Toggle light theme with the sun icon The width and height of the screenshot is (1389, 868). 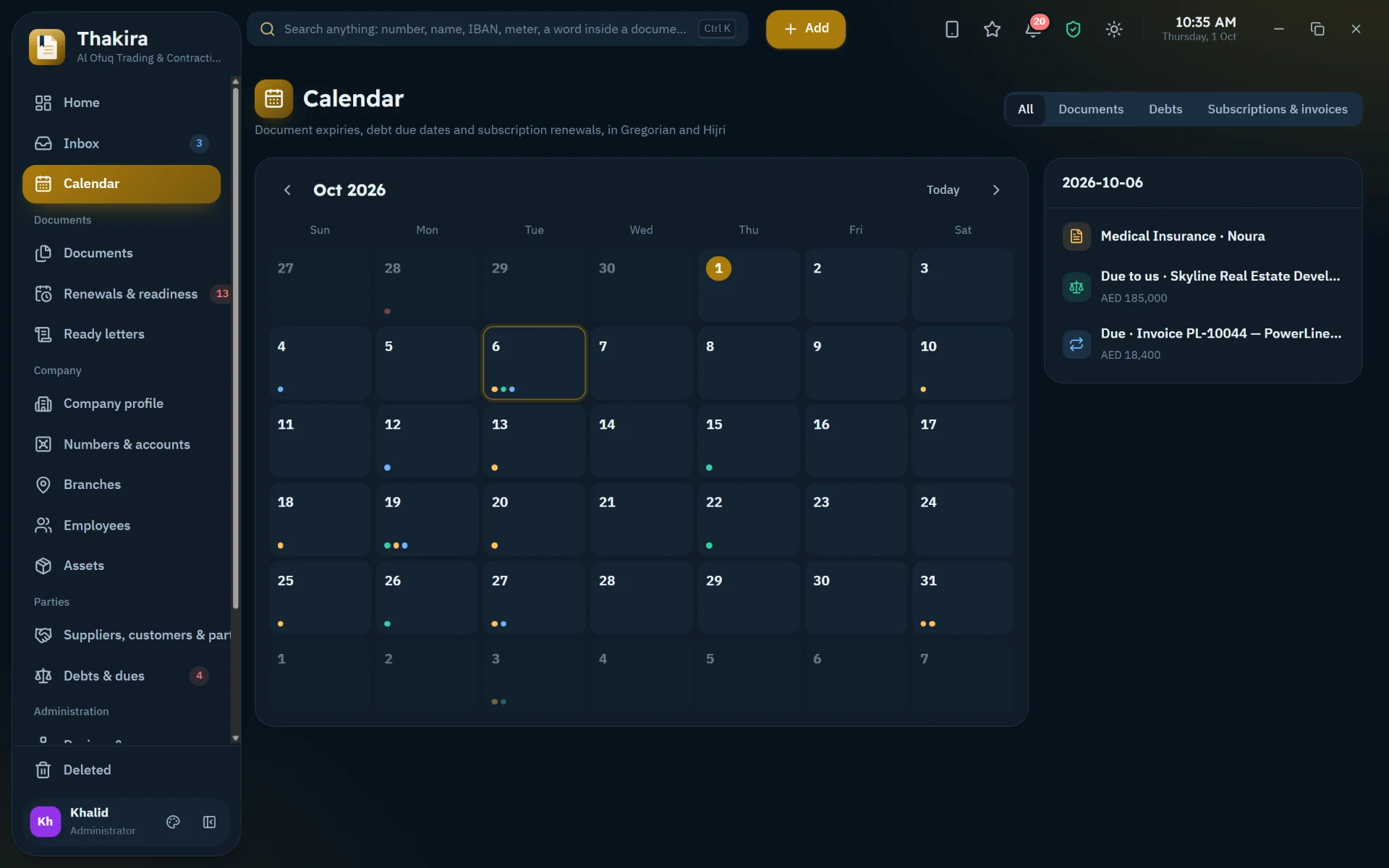tap(1114, 29)
